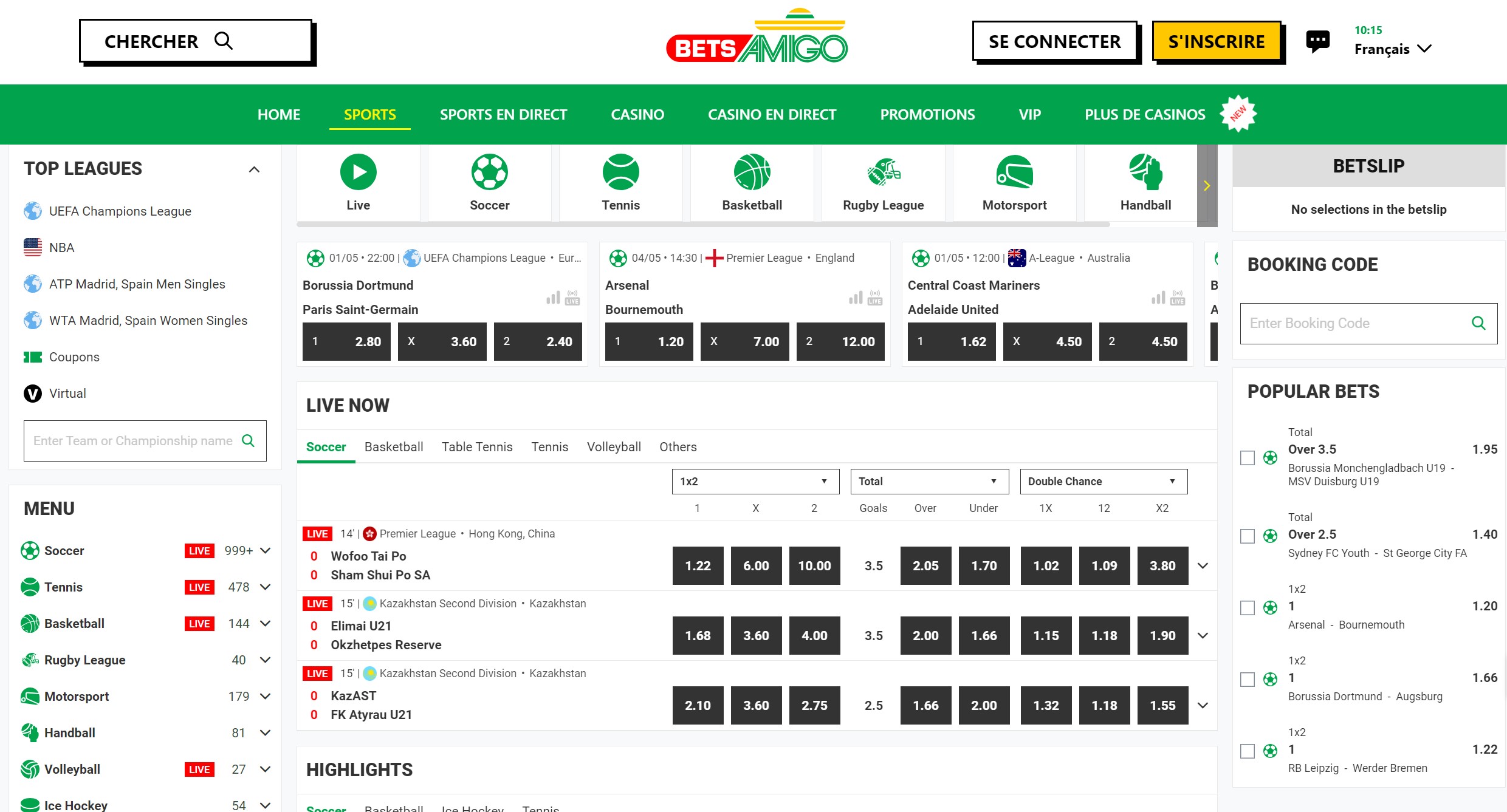Bet on Borussia Dortmund win at 2.80
The image size is (1507, 812).
pyautogui.click(x=346, y=341)
